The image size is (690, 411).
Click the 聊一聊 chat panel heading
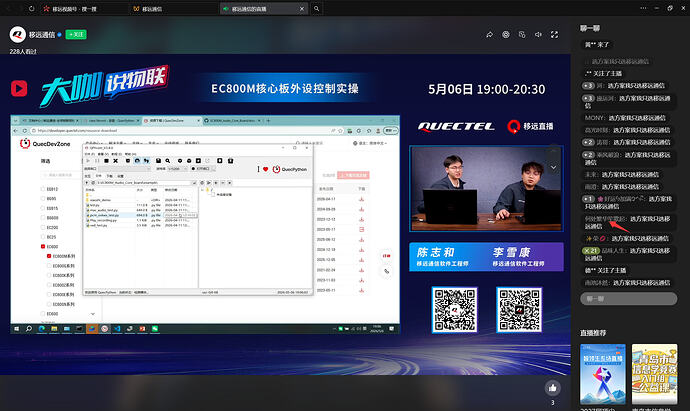click(x=590, y=28)
